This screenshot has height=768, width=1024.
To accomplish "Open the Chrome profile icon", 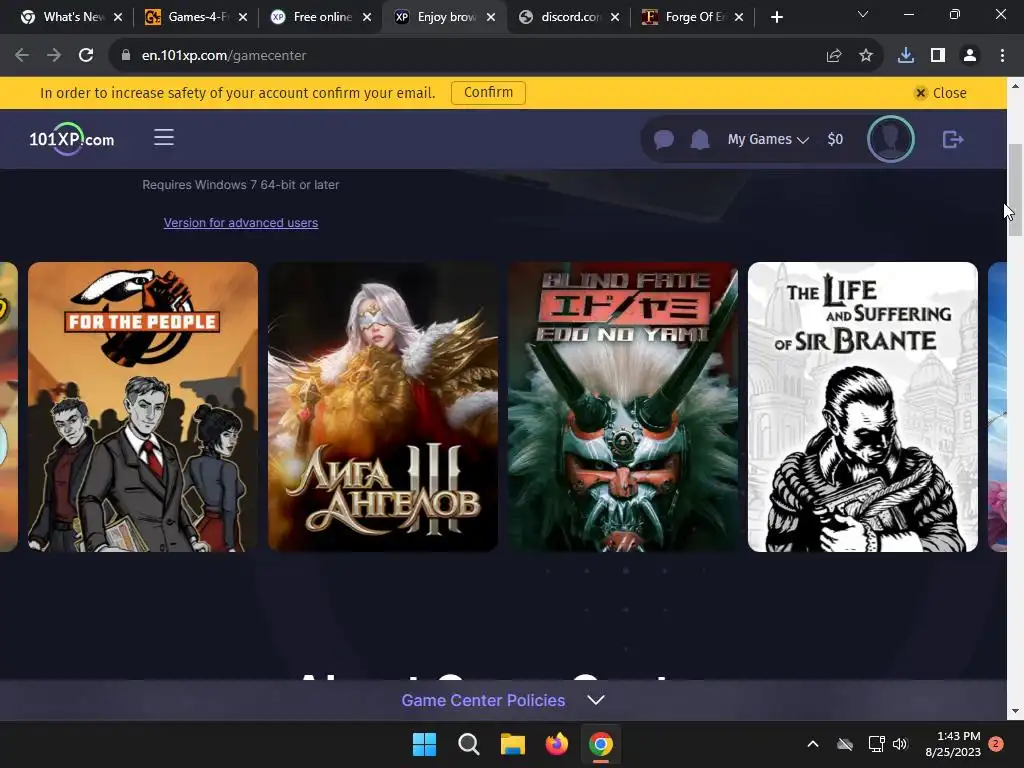I will pyautogui.click(x=970, y=56).
